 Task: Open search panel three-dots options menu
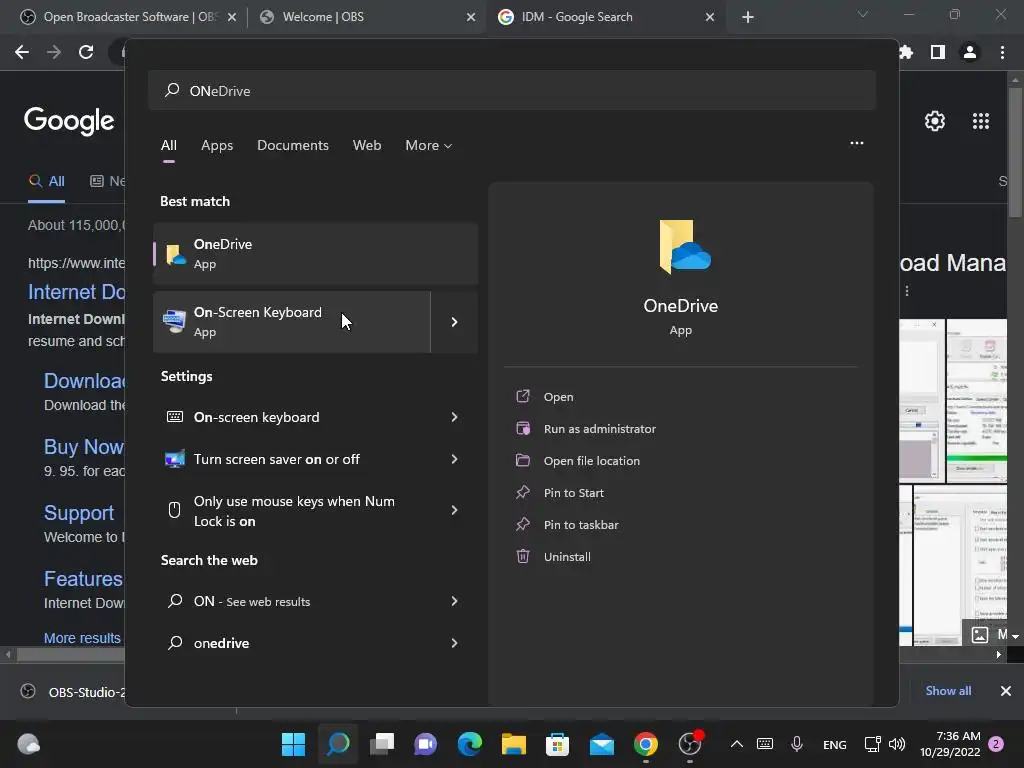857,143
